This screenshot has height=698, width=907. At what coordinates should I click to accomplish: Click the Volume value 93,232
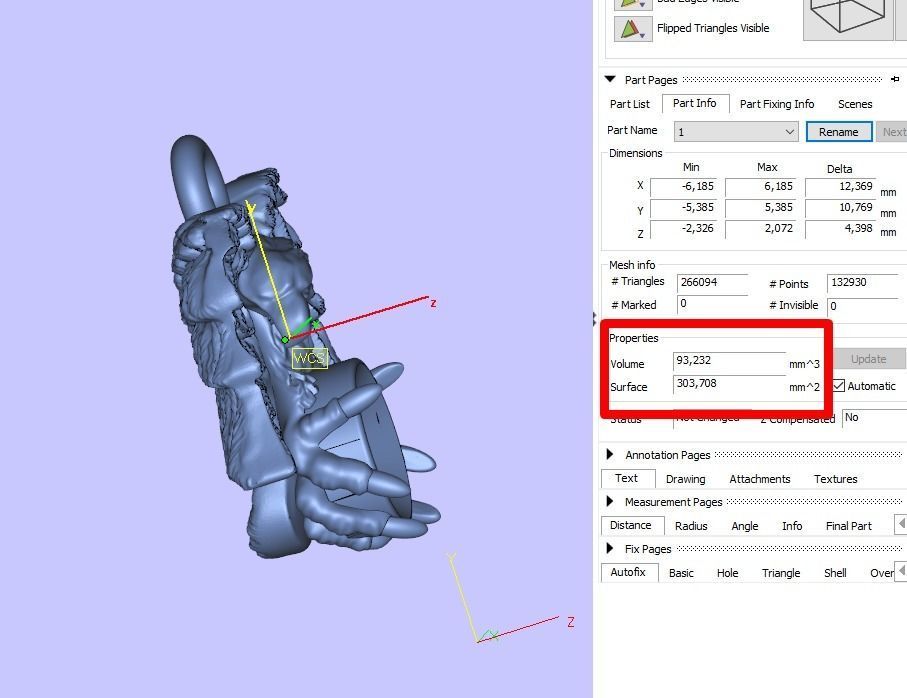coord(729,361)
